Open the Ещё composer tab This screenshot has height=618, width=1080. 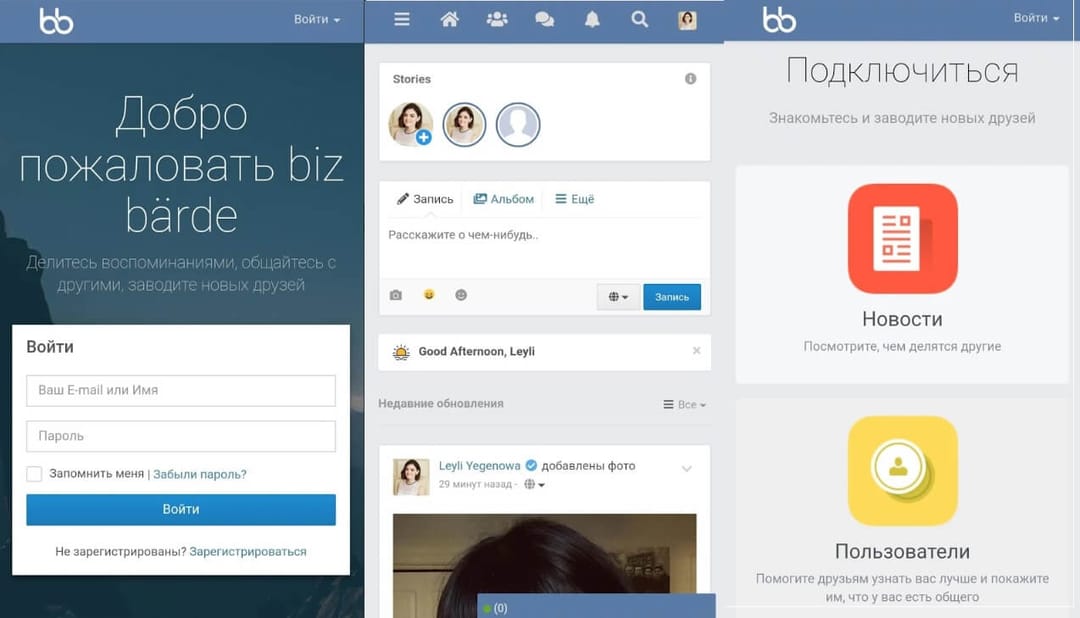coord(574,199)
